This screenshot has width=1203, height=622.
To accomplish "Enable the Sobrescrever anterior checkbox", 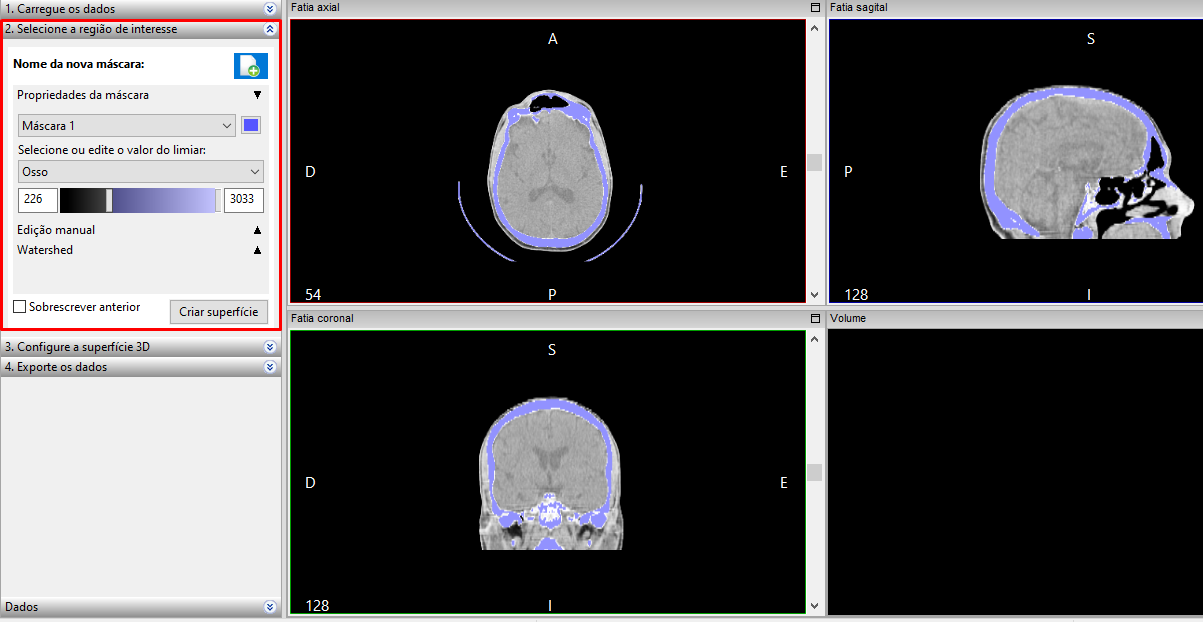I will pos(20,307).
